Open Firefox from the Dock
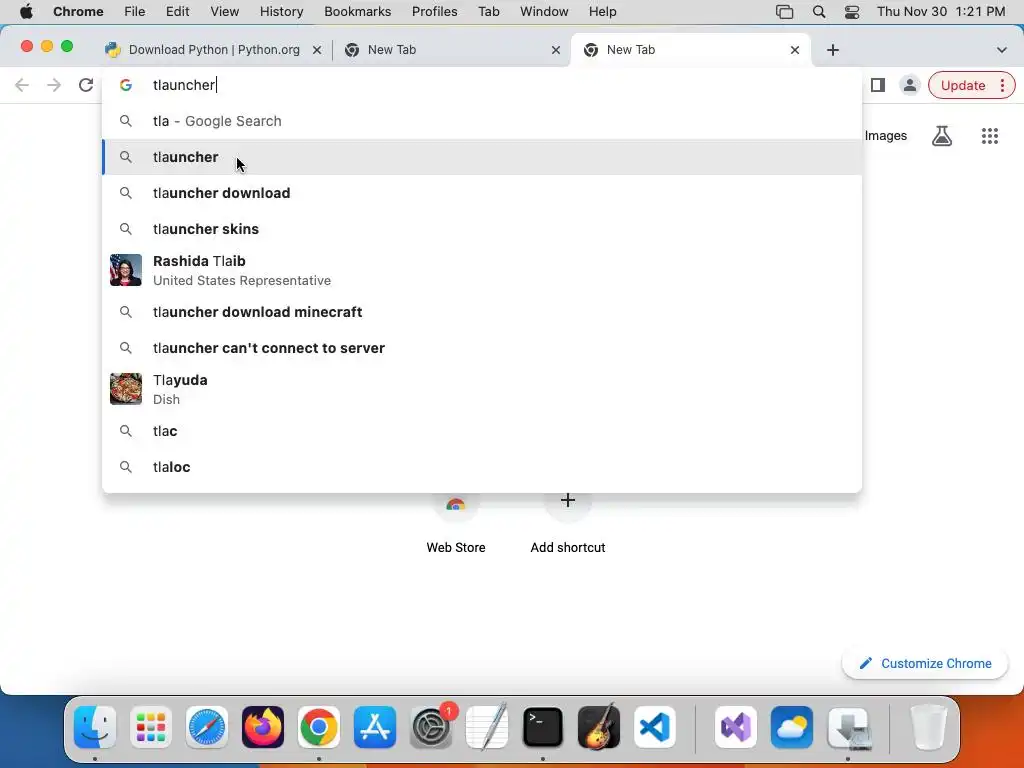 pos(263,727)
